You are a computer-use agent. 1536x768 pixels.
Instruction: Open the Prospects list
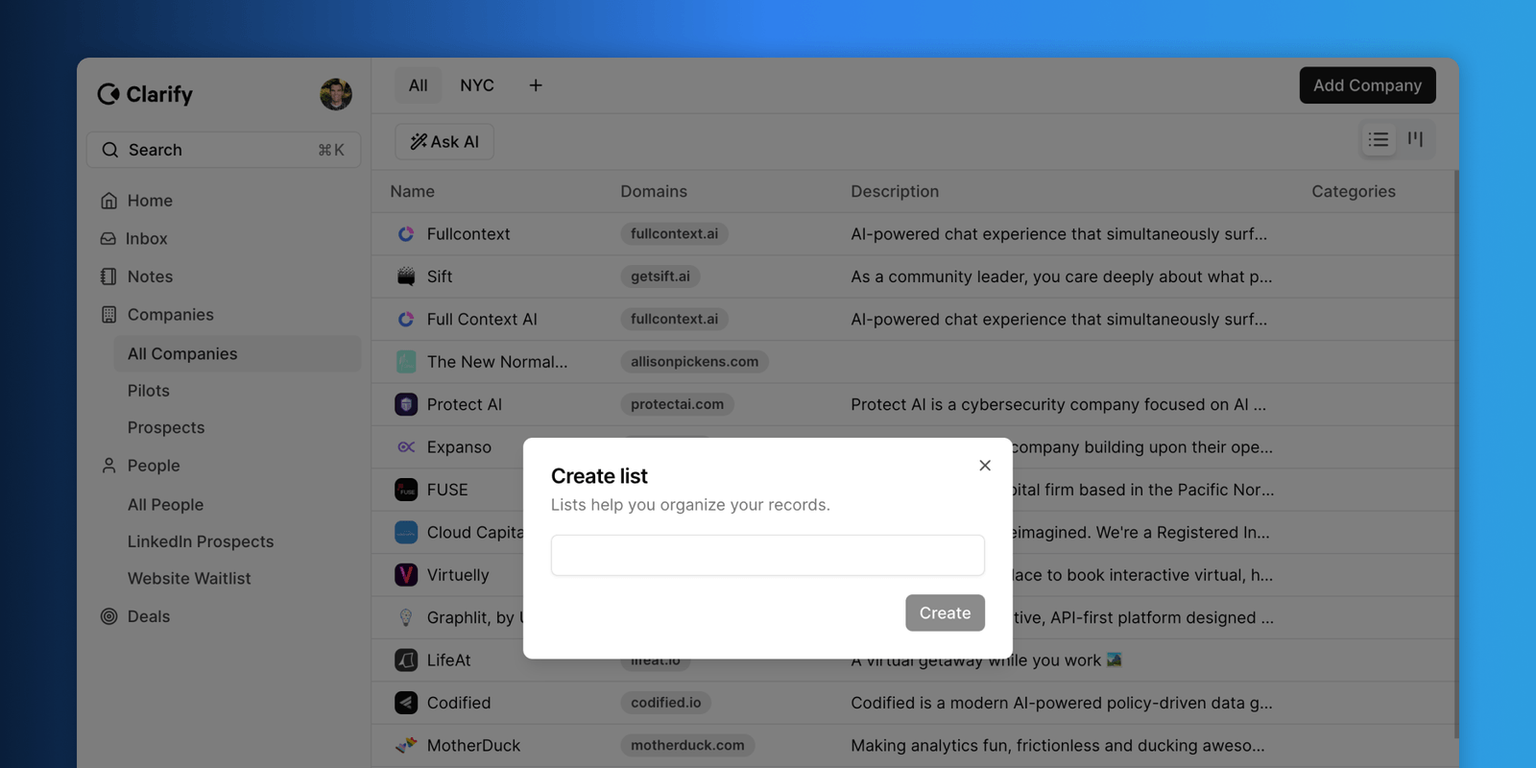(x=166, y=428)
